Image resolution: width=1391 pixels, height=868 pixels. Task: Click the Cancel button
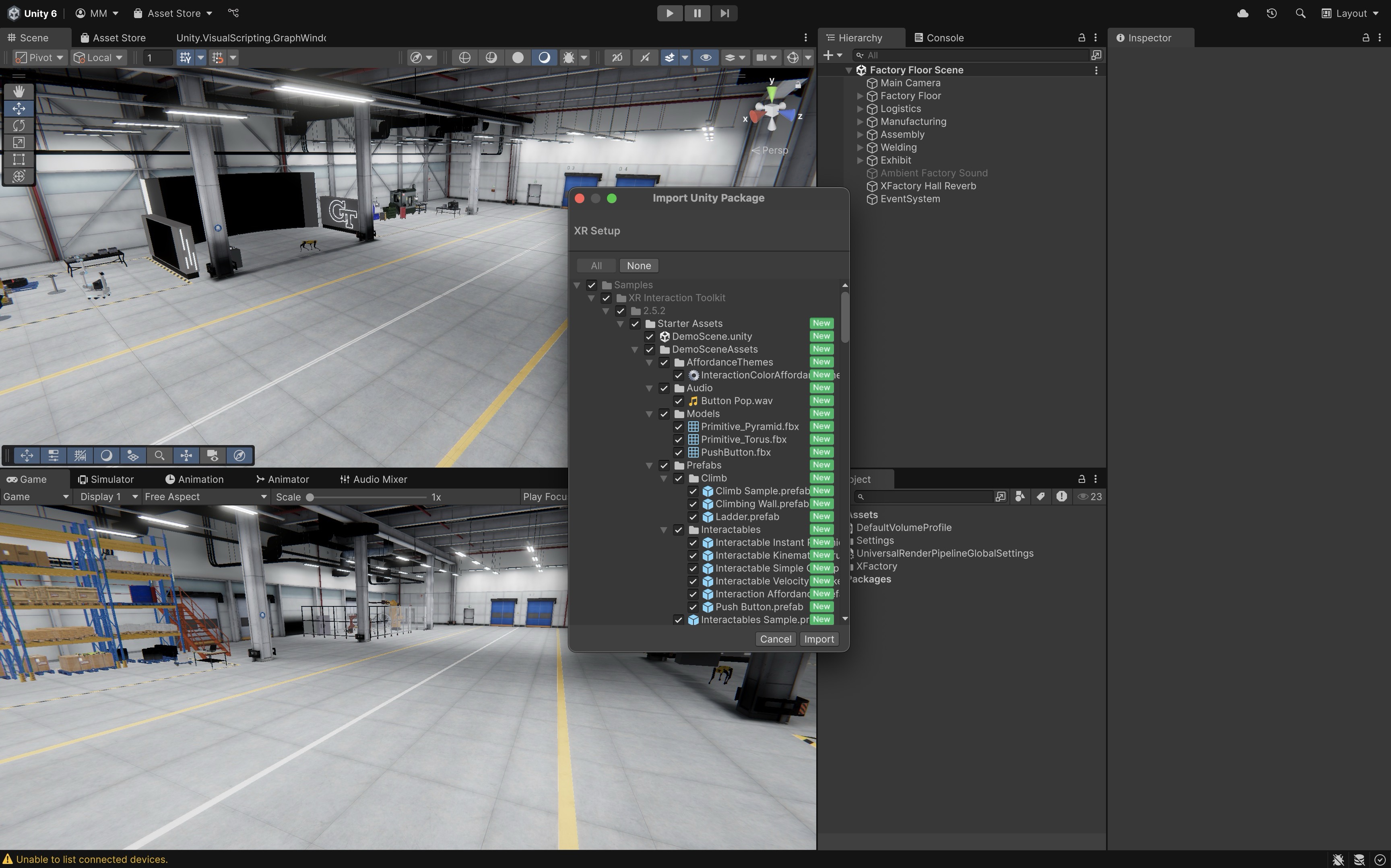click(776, 639)
